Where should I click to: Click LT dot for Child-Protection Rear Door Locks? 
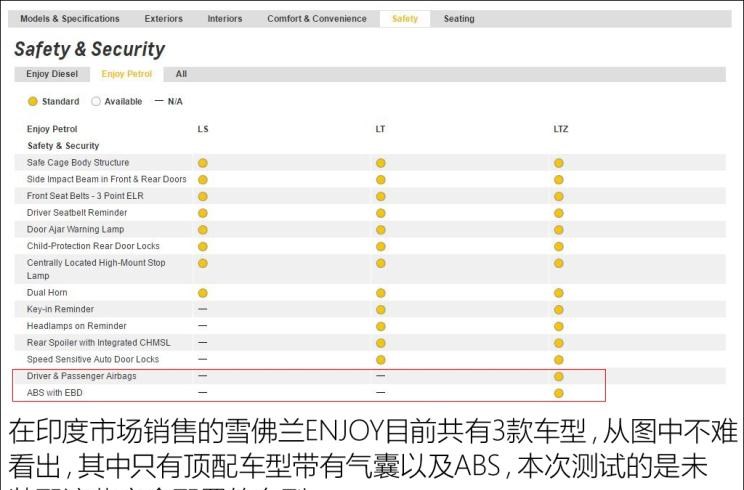(381, 247)
